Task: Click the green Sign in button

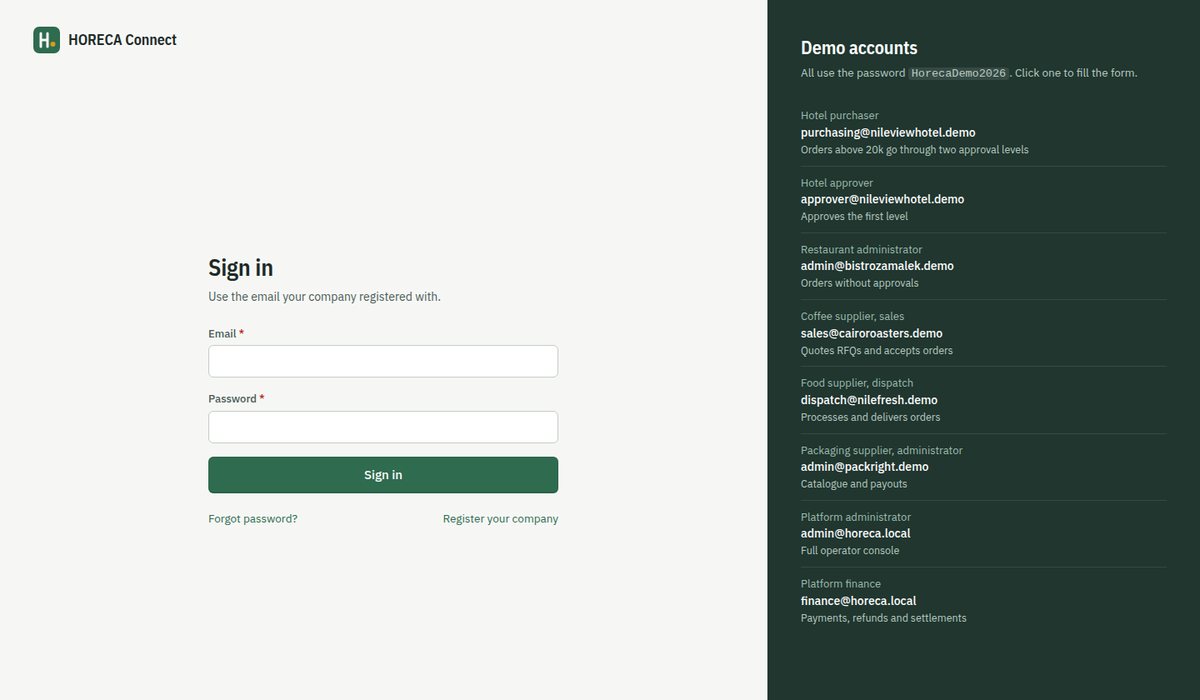Action: tap(383, 475)
